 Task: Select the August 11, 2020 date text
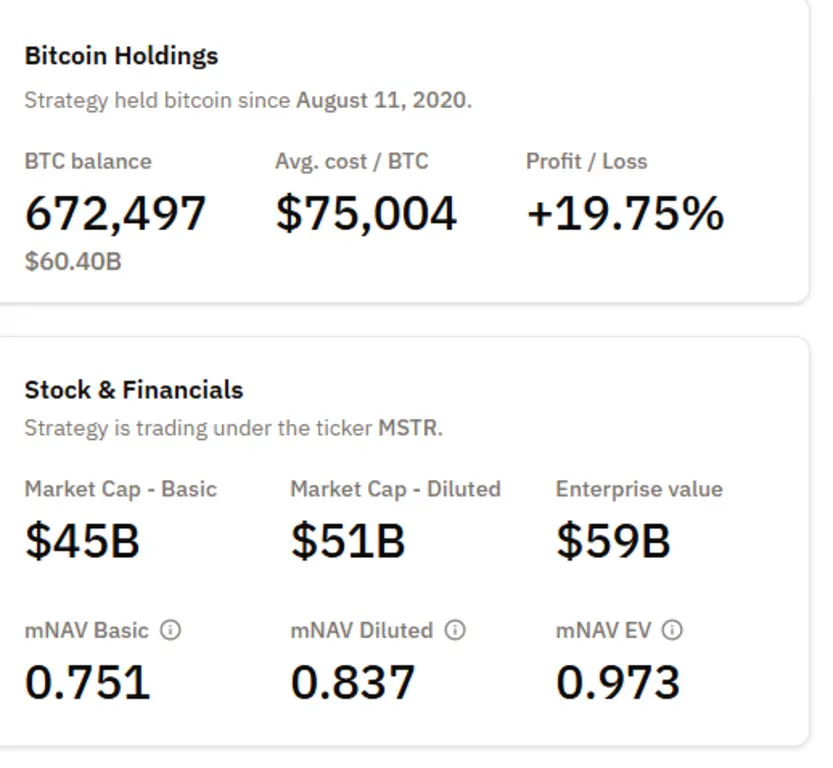[382, 101]
